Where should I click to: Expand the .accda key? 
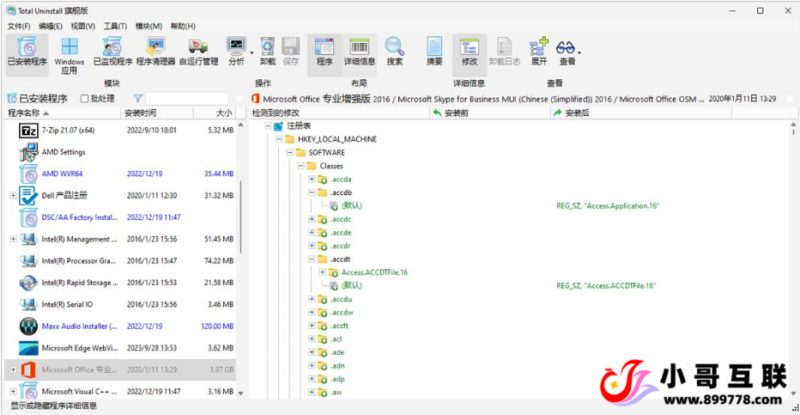pos(311,179)
